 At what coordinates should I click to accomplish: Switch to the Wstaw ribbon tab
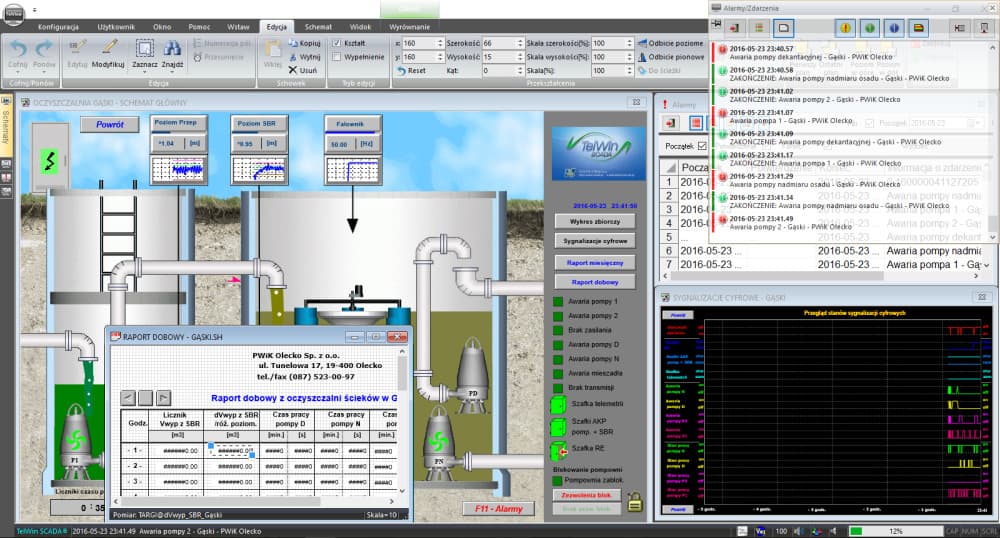(x=238, y=27)
